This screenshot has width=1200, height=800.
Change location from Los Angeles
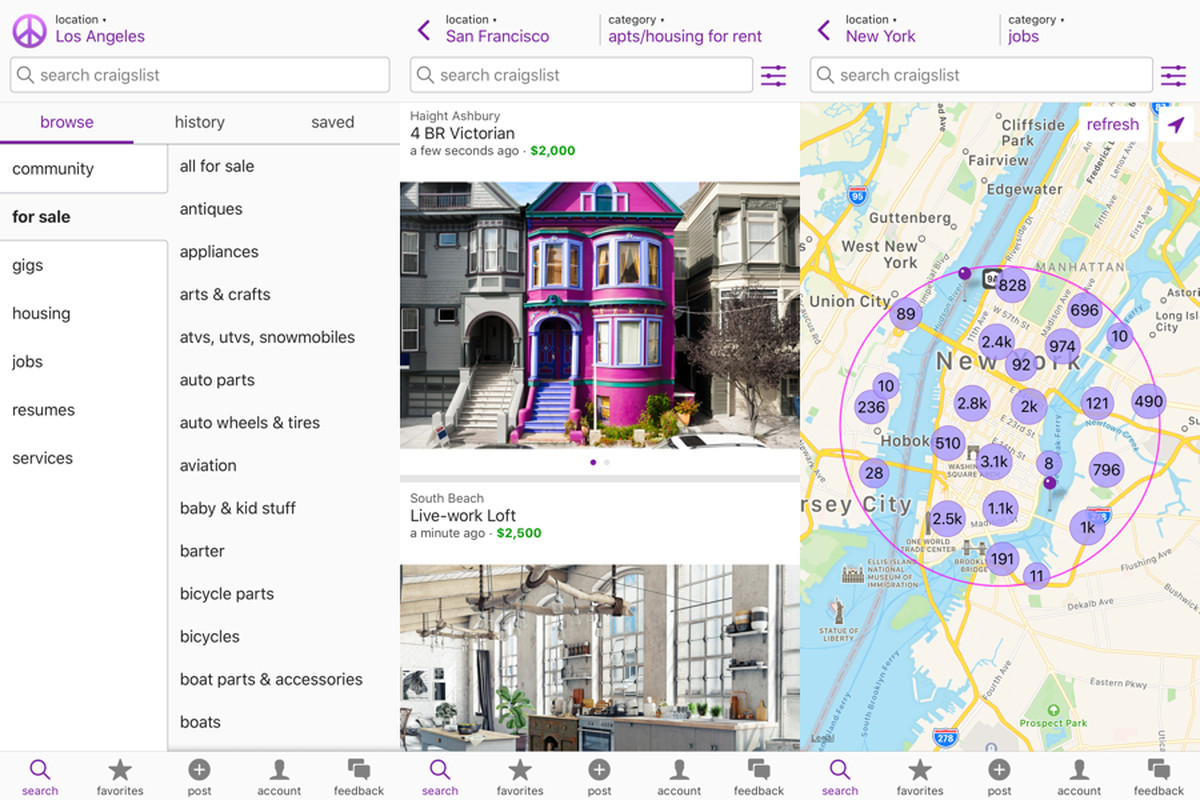(100, 29)
